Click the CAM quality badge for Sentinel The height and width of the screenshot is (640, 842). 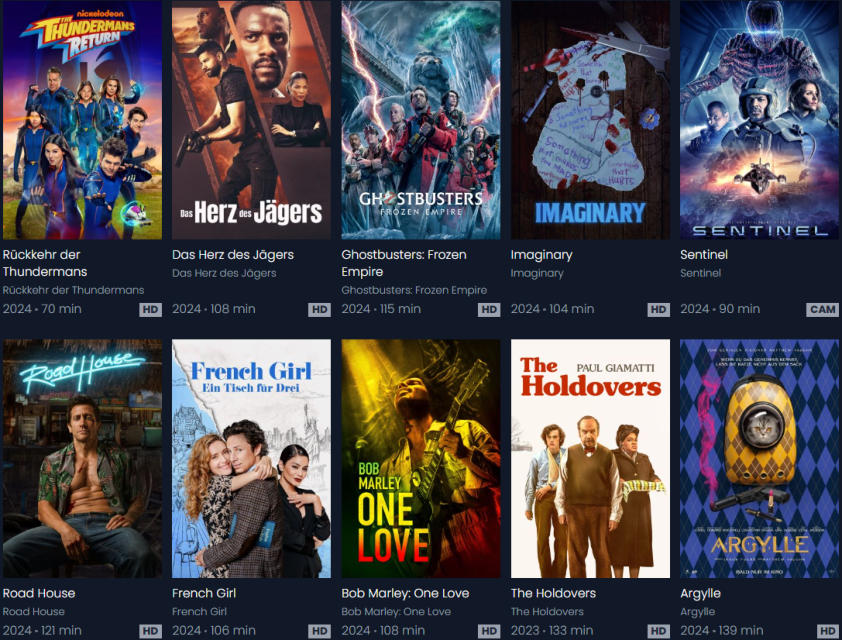(822, 310)
